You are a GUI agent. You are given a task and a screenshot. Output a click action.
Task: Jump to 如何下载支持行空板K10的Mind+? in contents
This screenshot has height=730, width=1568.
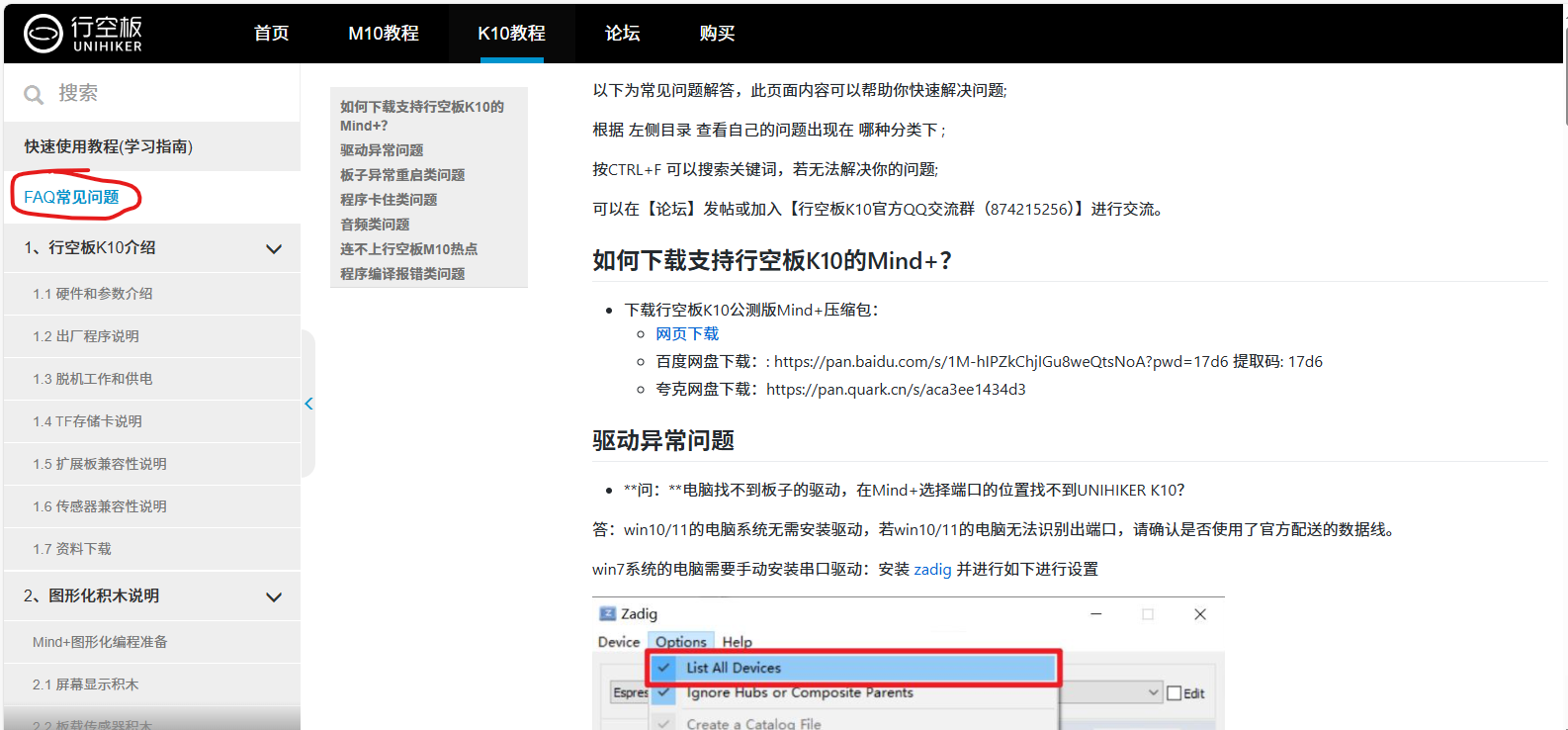[x=422, y=116]
